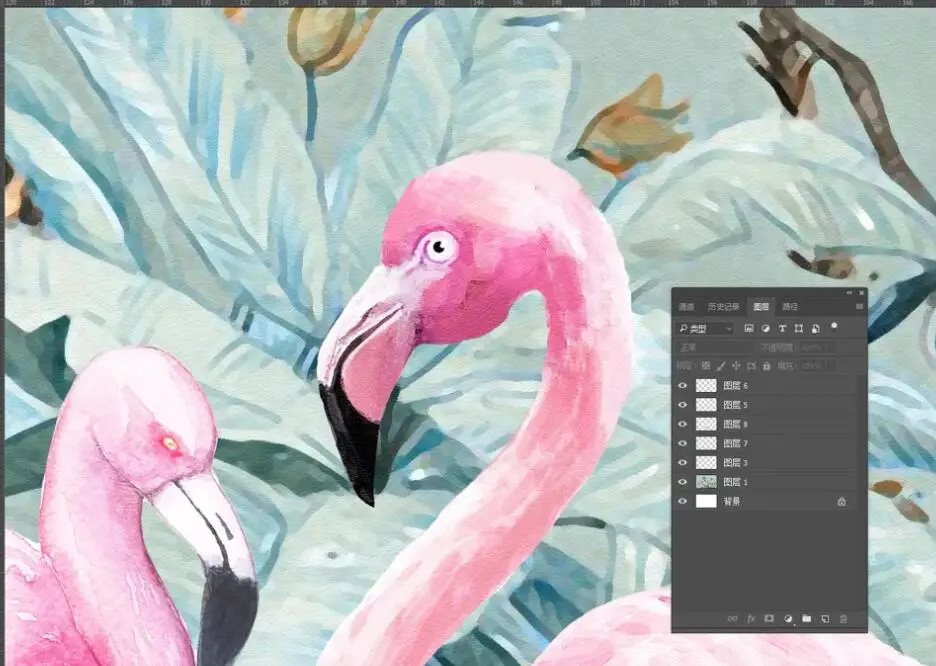The height and width of the screenshot is (666, 936).
Task: Open the 正常 blend mode dropdown
Action: [x=715, y=347]
